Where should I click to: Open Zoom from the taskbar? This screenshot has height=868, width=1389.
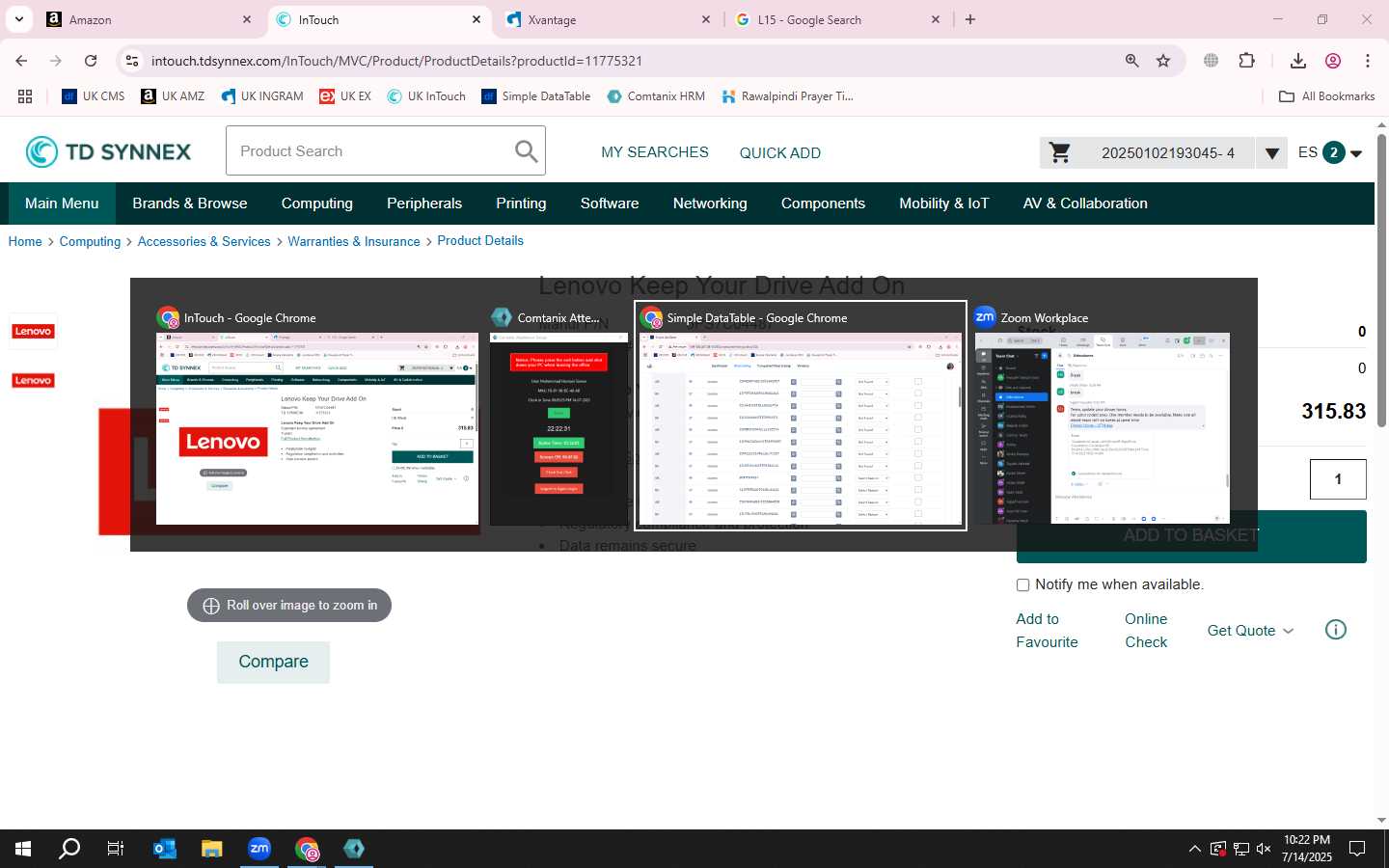(259, 849)
